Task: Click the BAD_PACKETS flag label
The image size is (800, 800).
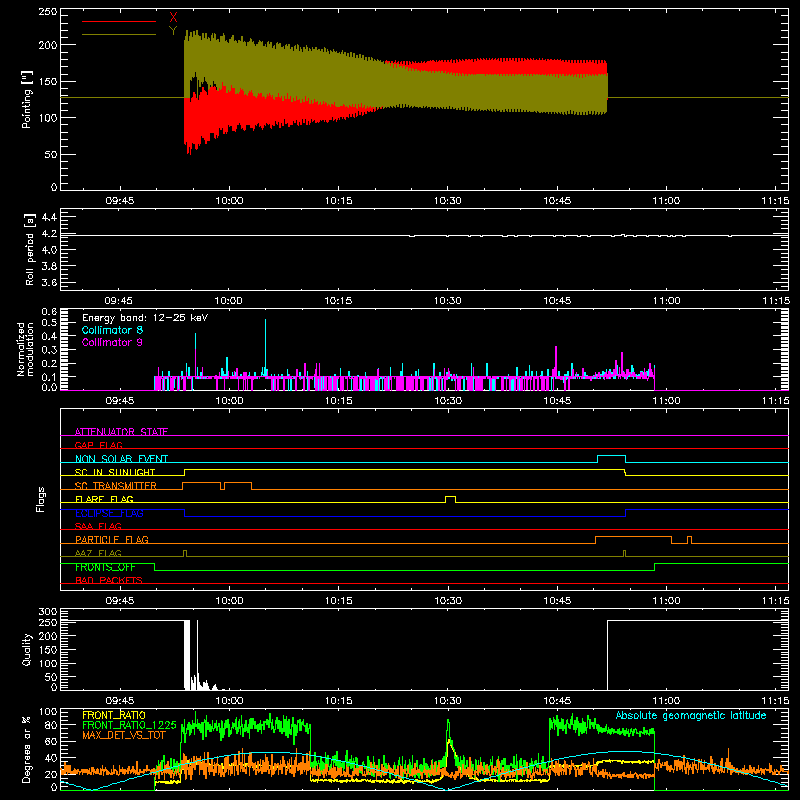Action: (x=109, y=580)
